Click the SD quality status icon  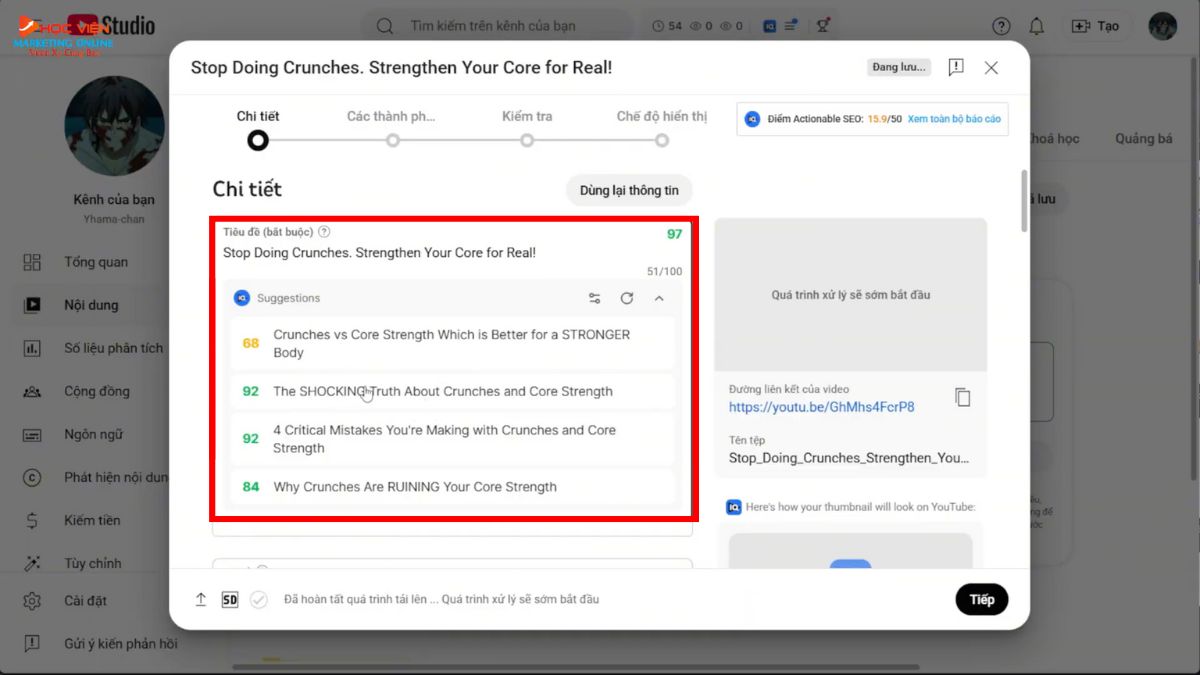pyautogui.click(x=230, y=599)
